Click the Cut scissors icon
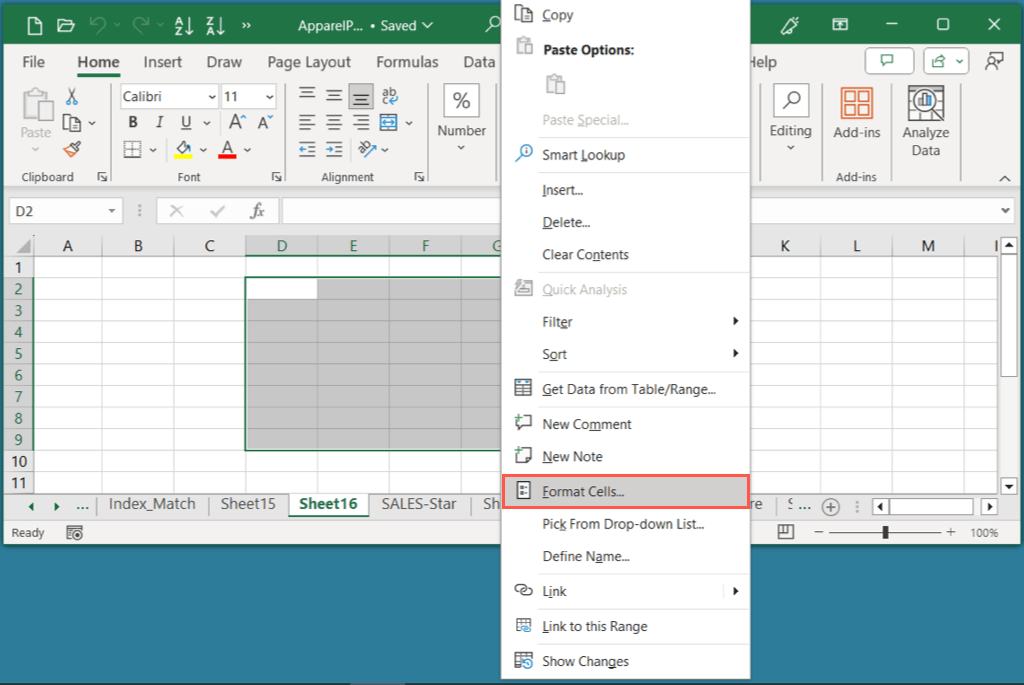The width and height of the screenshot is (1024, 685). click(72, 97)
